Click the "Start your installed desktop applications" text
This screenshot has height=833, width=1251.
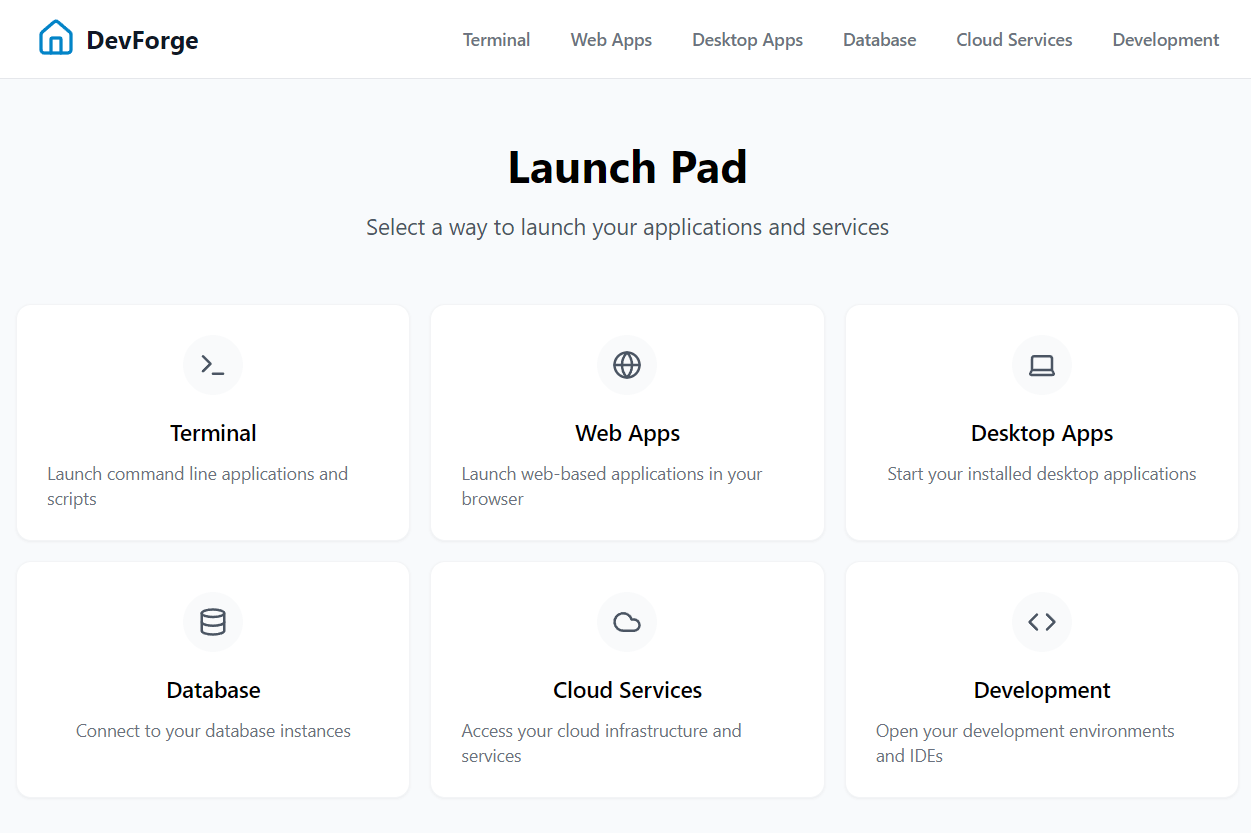click(1042, 474)
